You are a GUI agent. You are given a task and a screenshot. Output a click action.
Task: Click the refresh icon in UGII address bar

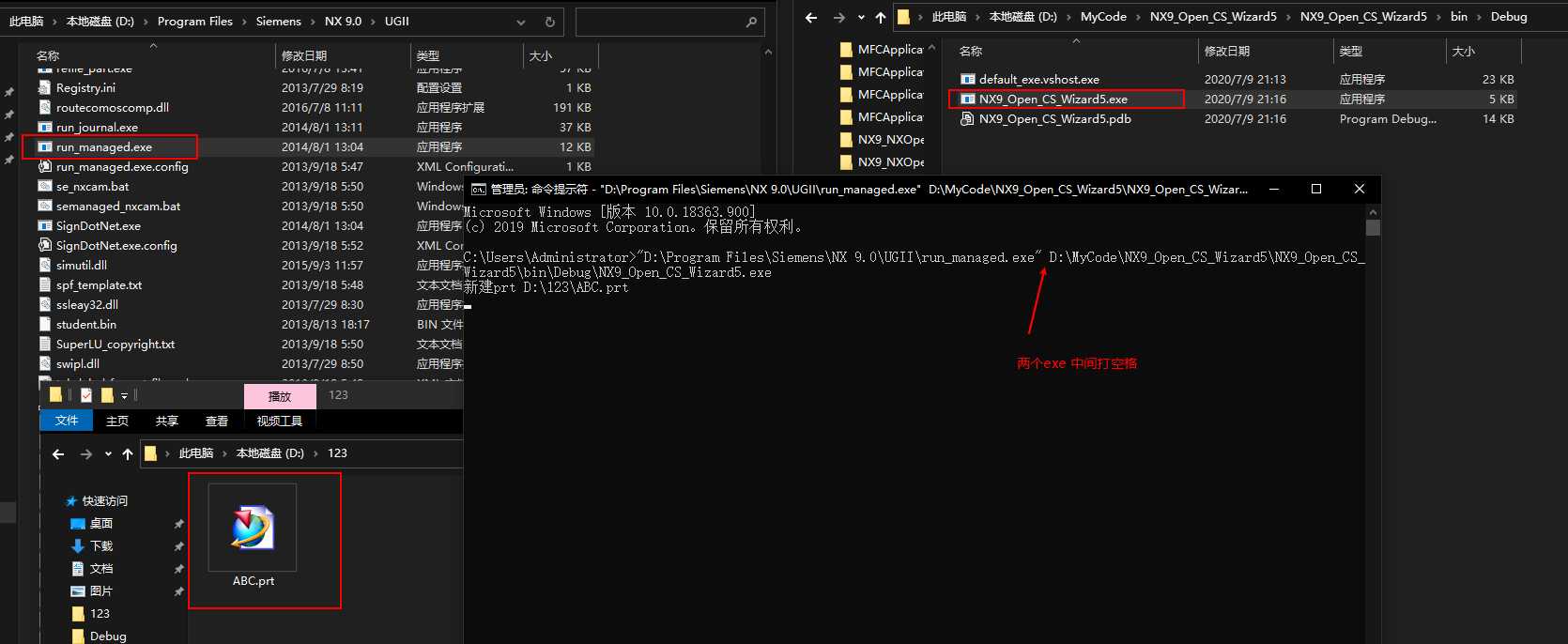[x=550, y=22]
